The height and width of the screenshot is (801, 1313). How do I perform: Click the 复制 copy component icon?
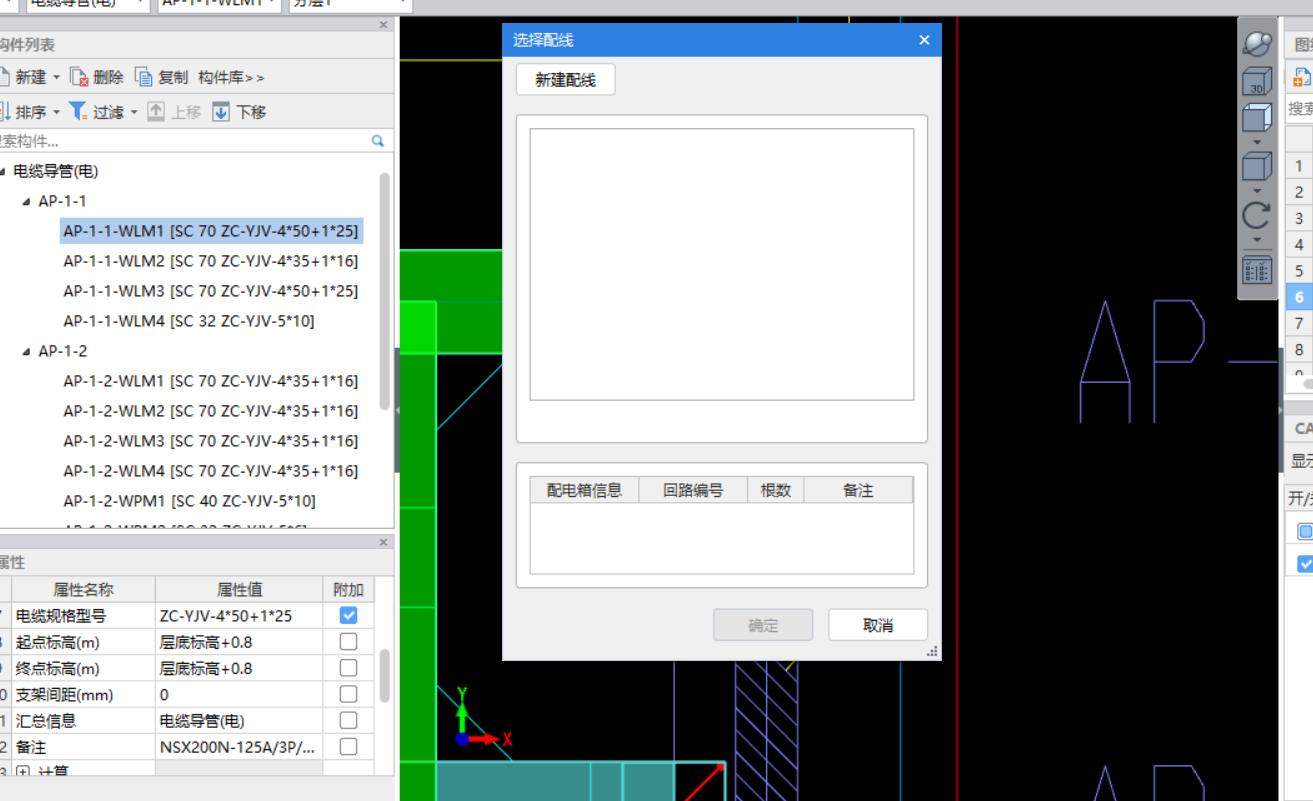coord(144,77)
